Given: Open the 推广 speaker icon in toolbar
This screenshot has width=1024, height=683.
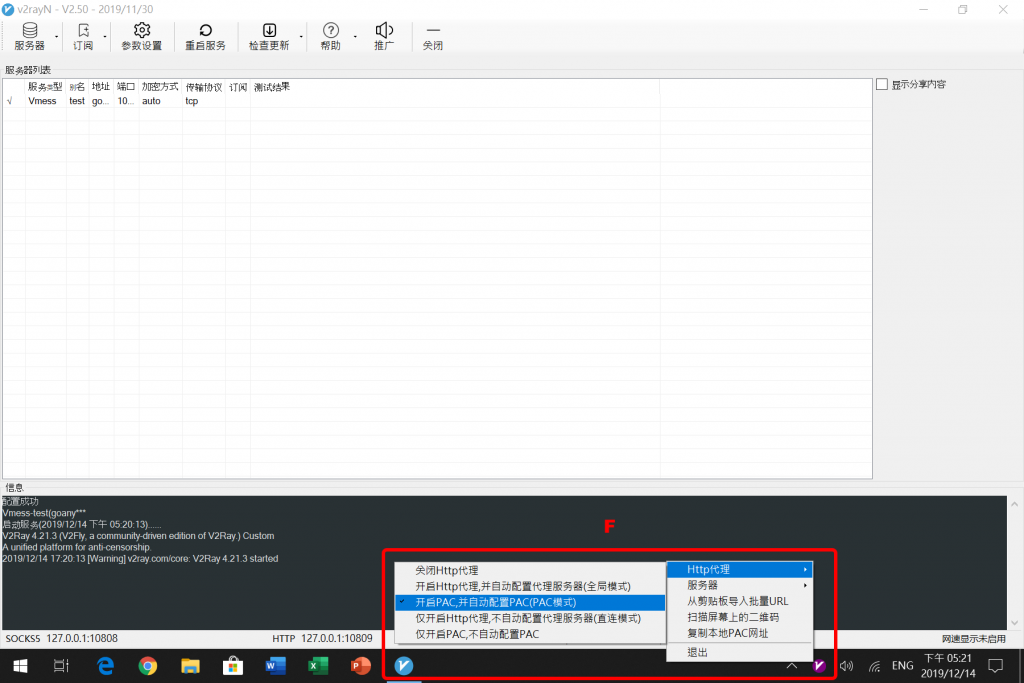Looking at the screenshot, I should (x=384, y=37).
